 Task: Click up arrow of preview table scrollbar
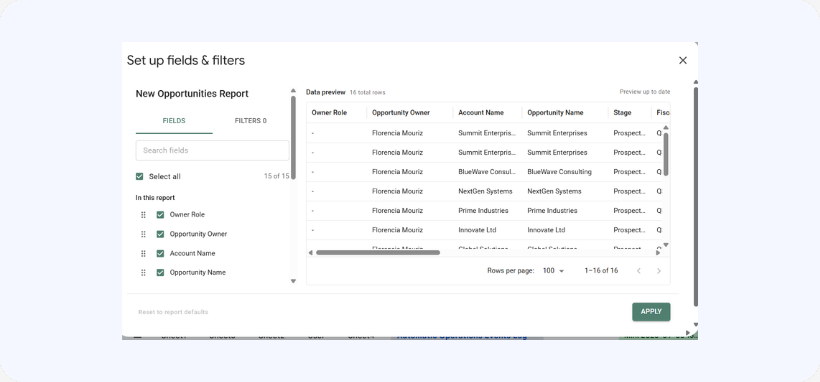coord(666,127)
